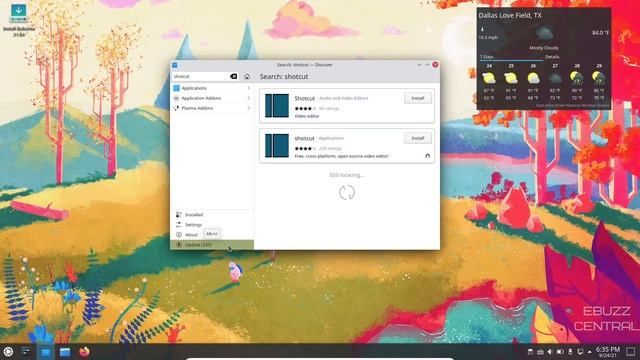This screenshot has height=360, width=640.
Task: Clear the shotcut search text
Action: pyautogui.click(x=233, y=76)
